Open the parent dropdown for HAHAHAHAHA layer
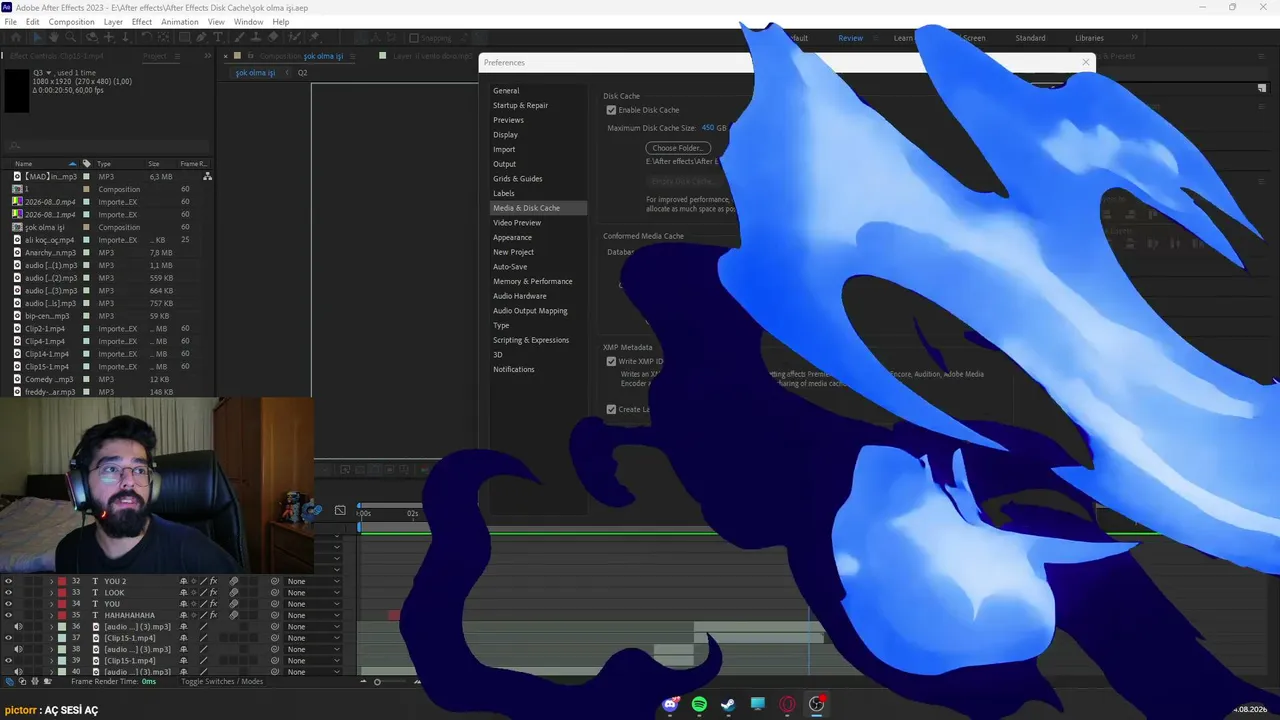 pyautogui.click(x=313, y=615)
